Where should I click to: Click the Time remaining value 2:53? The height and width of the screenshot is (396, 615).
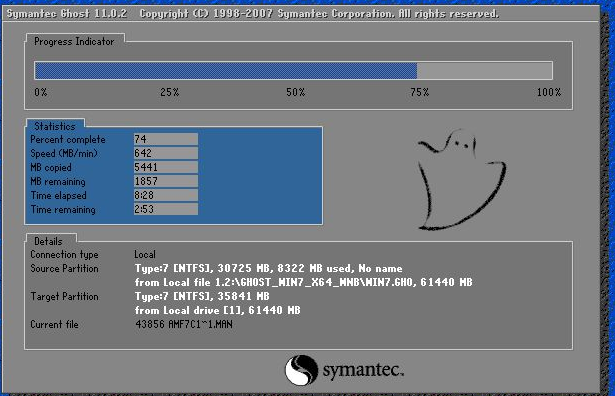tap(166, 209)
